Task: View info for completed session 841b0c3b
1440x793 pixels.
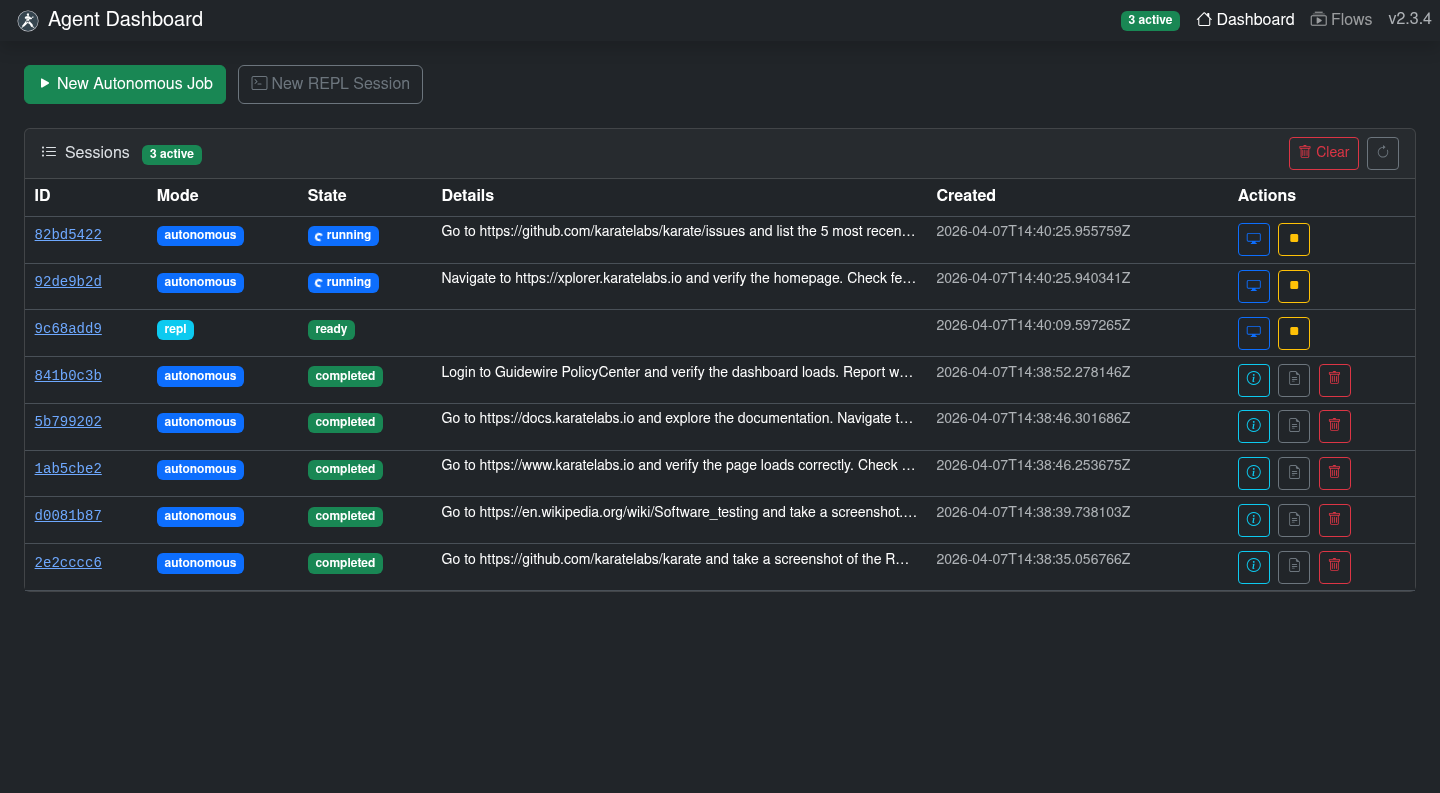Action: [1253, 380]
